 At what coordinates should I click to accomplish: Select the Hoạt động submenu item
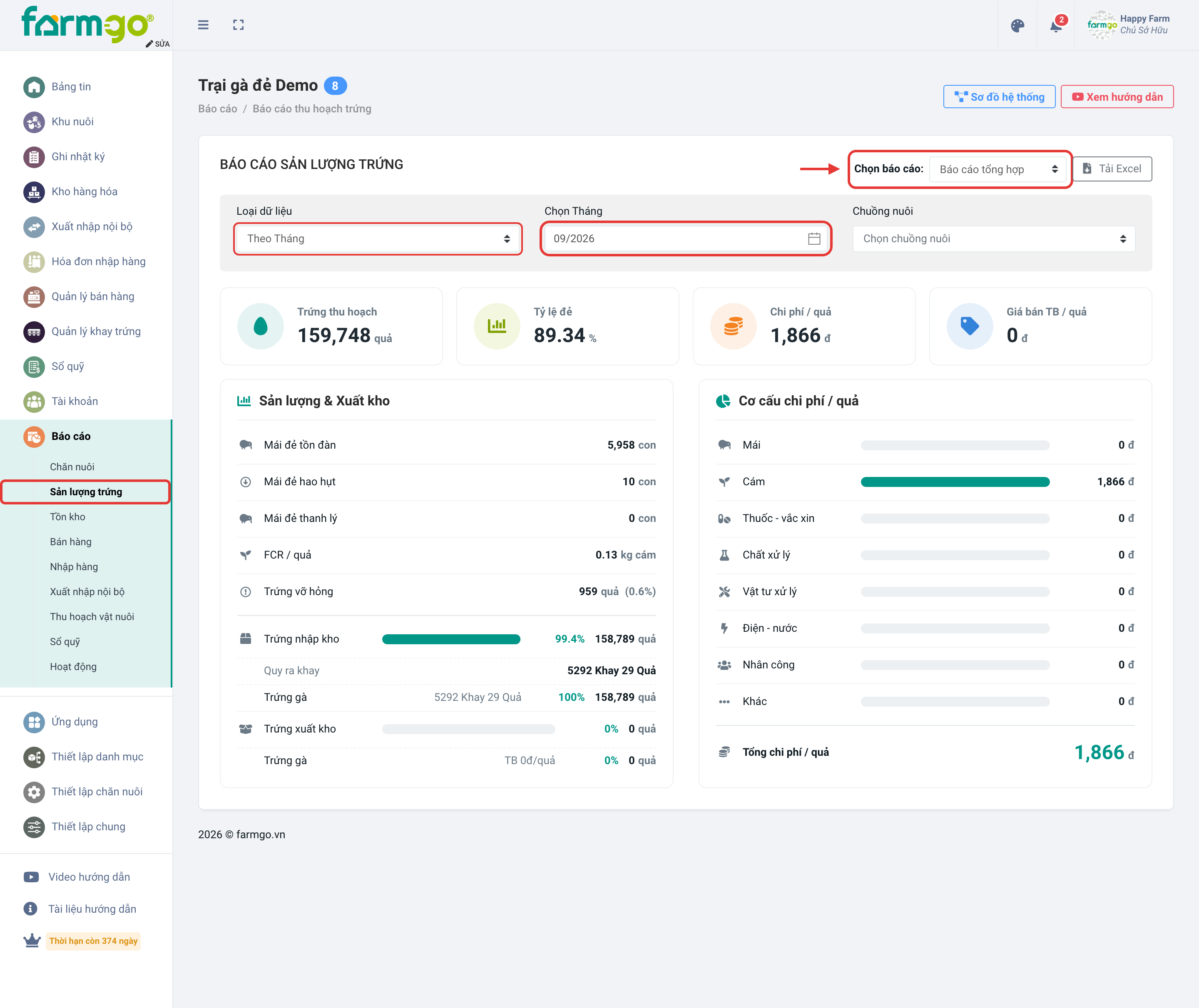[73, 666]
